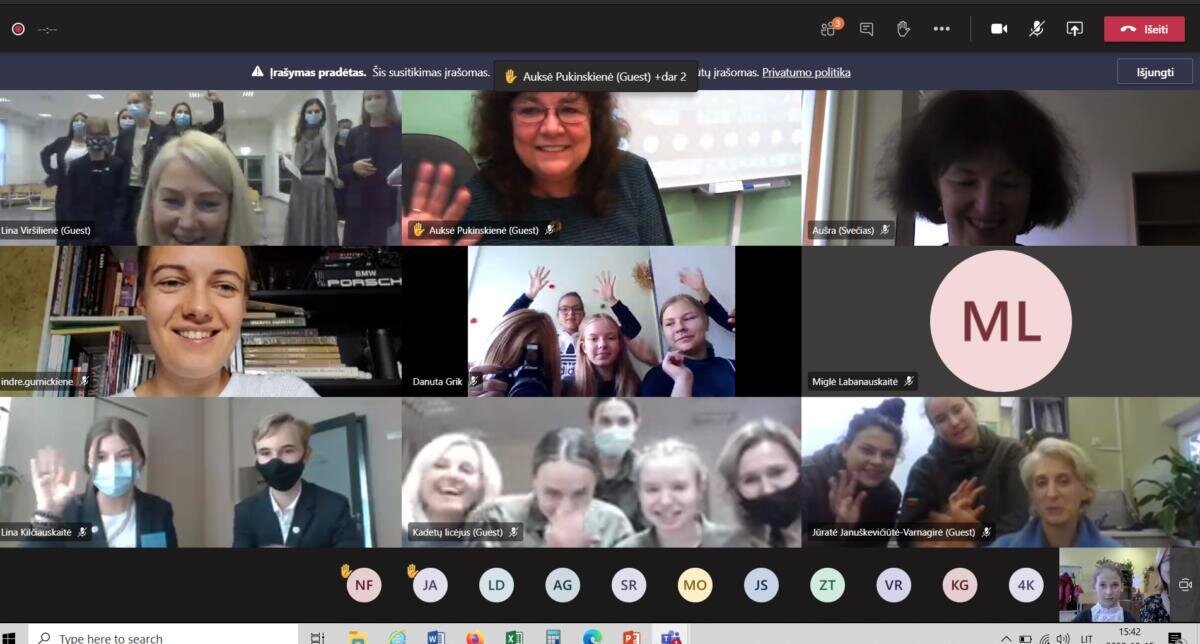Open the more actions ellipsis menu

(x=941, y=29)
